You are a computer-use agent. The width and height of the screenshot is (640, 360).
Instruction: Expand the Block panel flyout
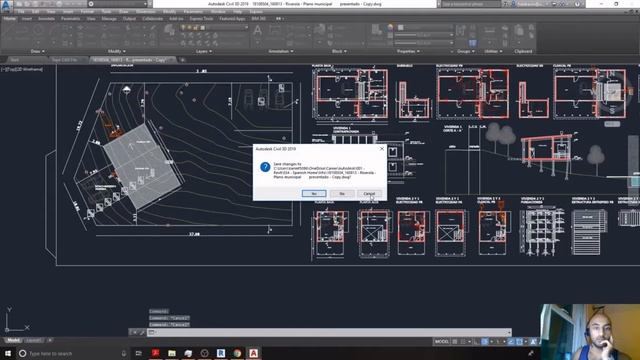click(x=339, y=51)
